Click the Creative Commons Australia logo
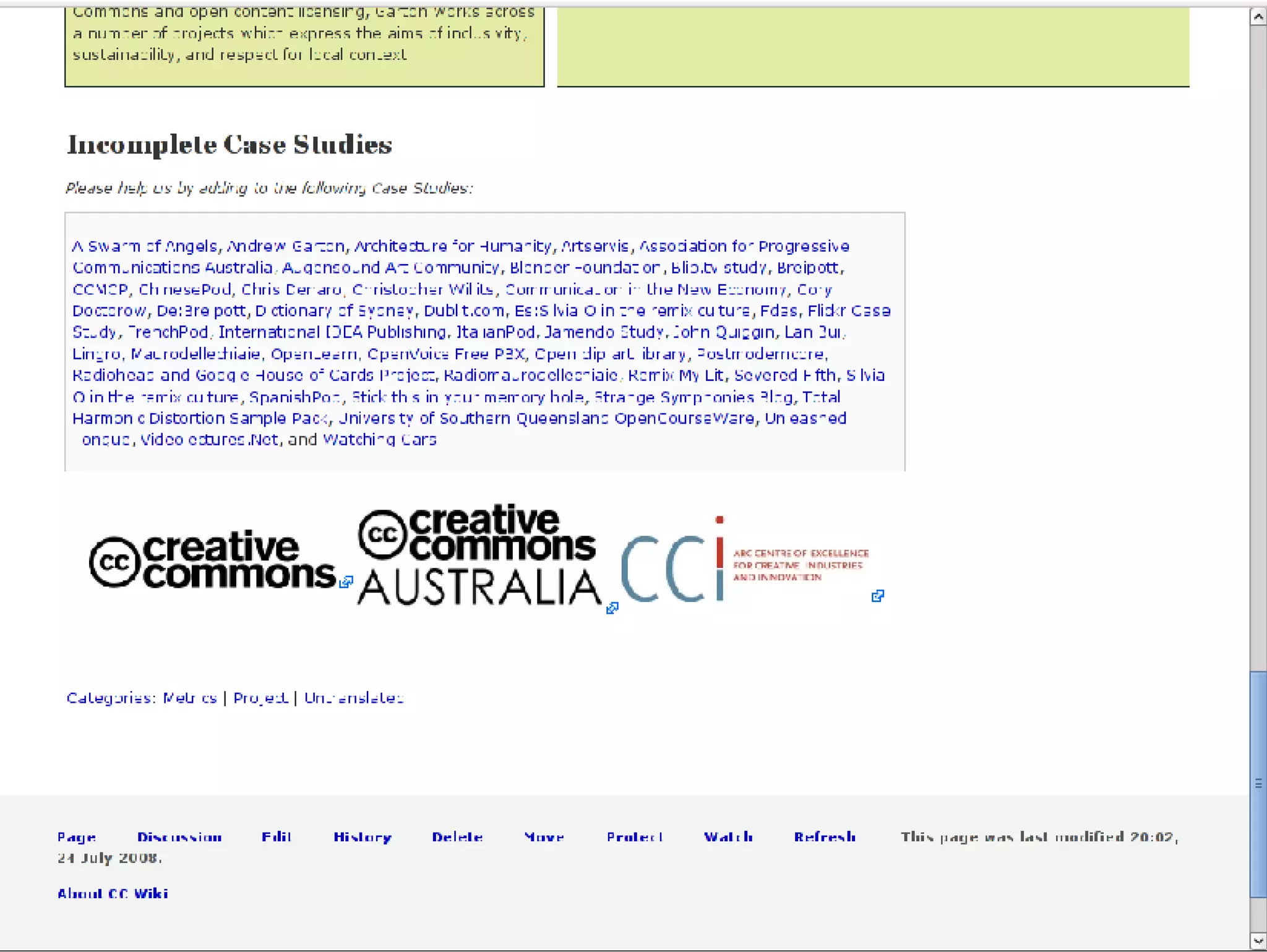1267x952 pixels. click(x=478, y=555)
